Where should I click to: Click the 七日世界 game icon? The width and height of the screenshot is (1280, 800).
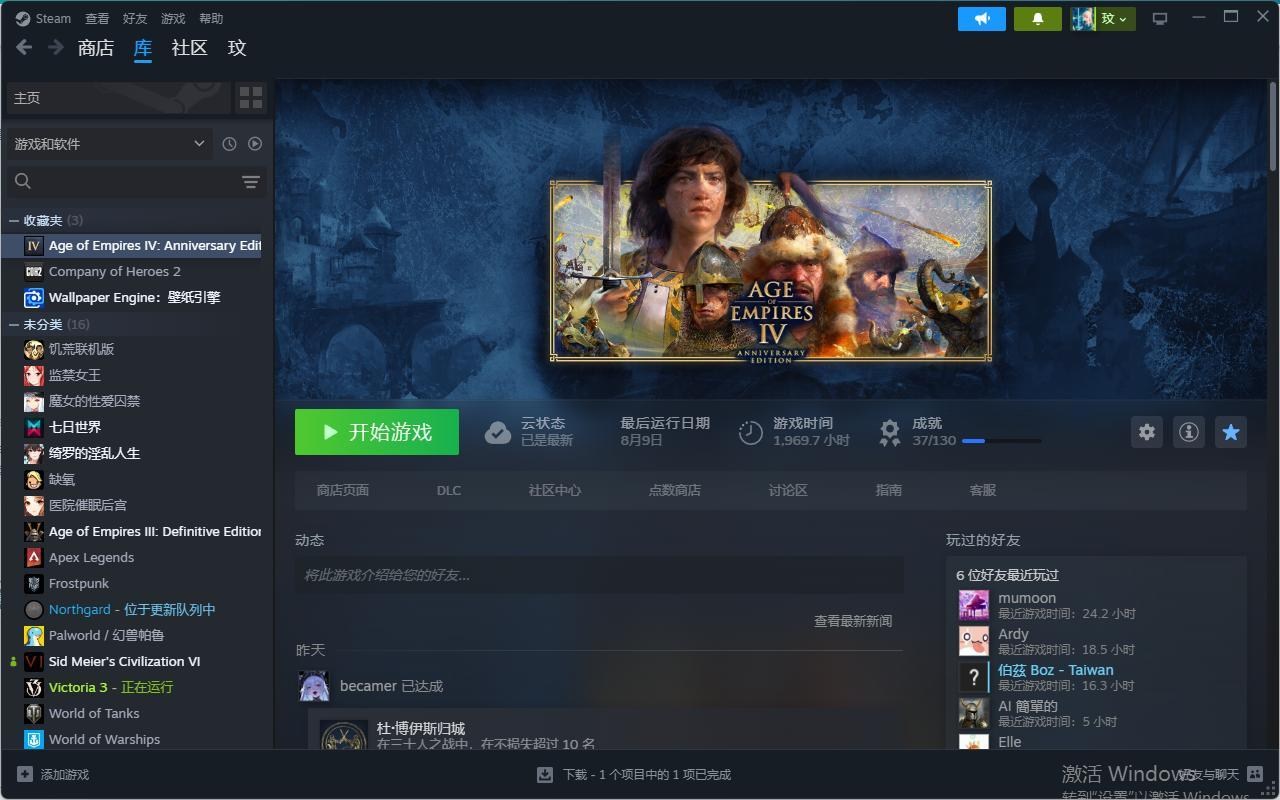click(34, 427)
